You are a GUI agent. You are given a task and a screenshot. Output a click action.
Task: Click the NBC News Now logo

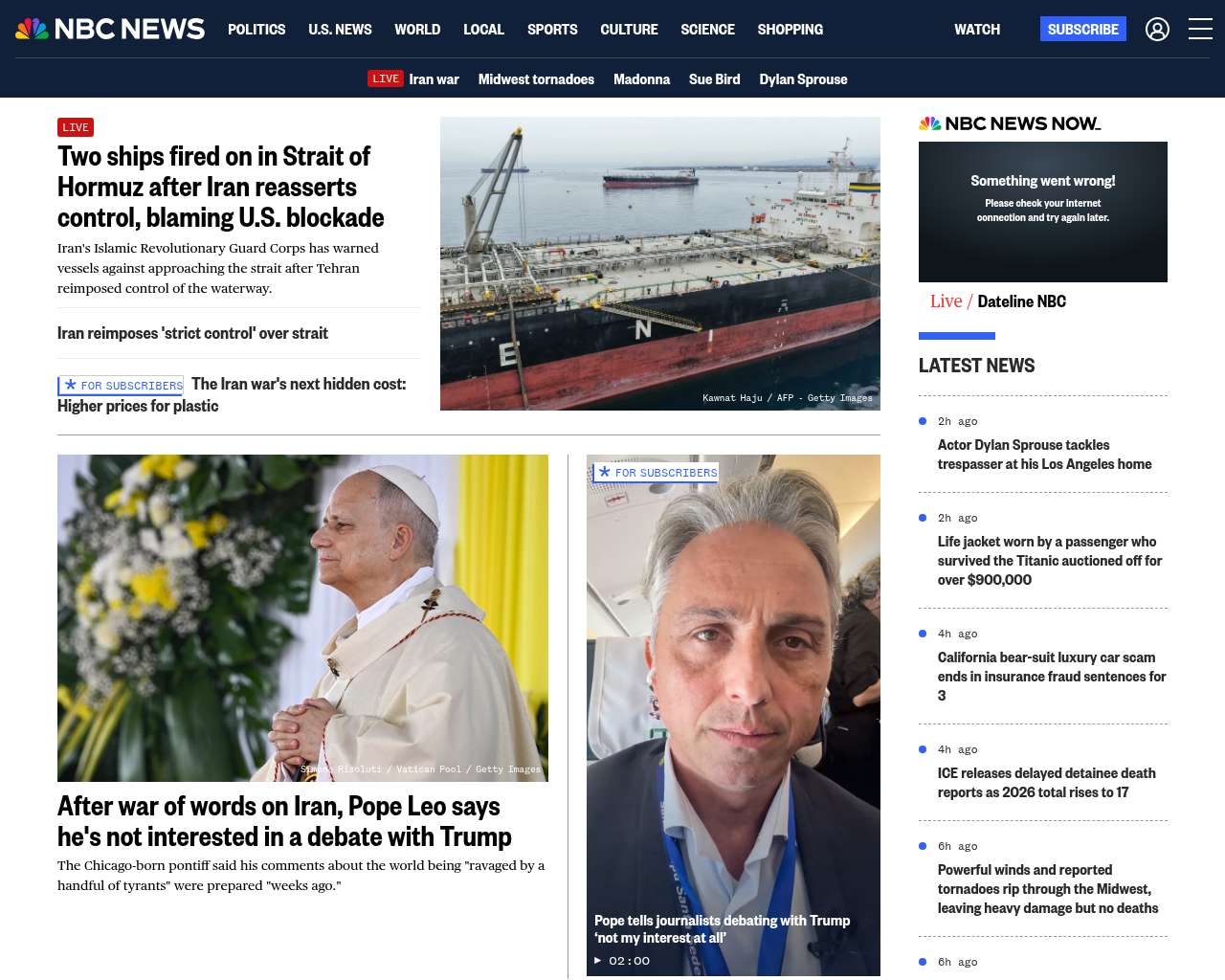pyautogui.click(x=1010, y=123)
